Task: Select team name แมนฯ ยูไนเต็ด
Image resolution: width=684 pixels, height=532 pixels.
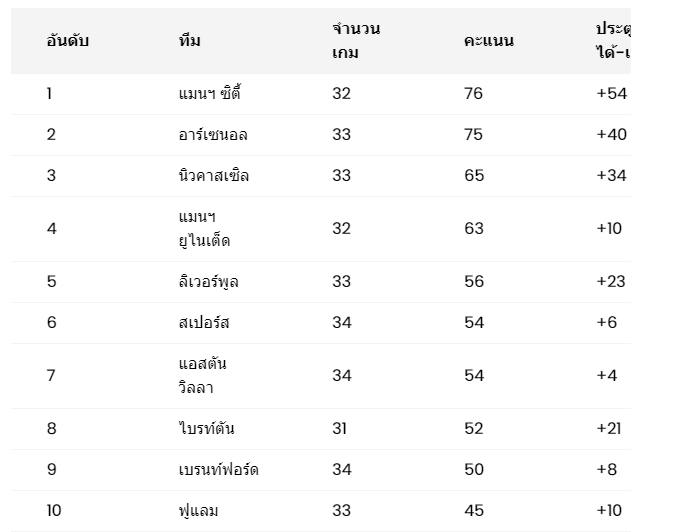Action: click(204, 228)
